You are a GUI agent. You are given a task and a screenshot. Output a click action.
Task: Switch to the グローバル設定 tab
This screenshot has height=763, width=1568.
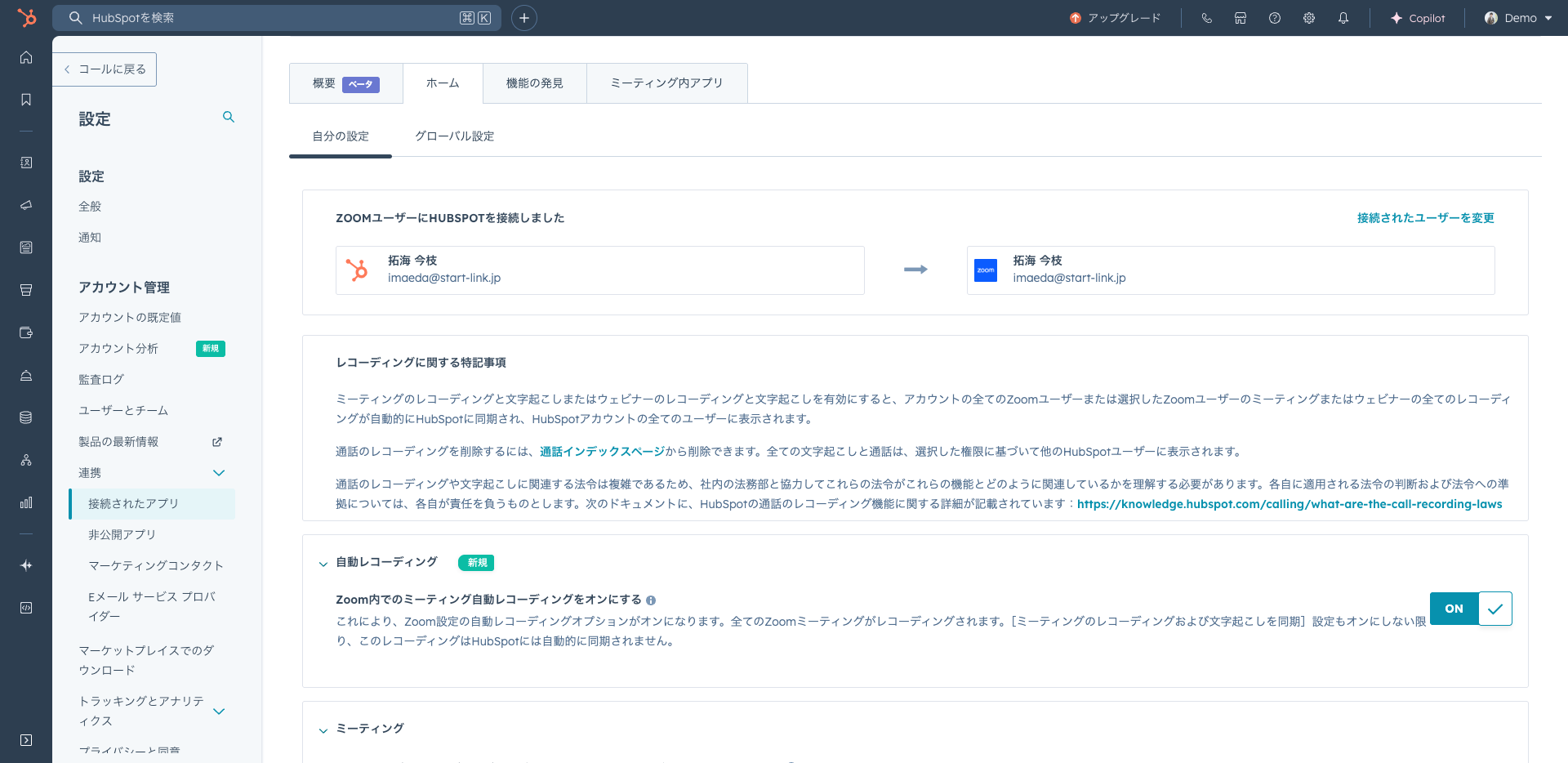click(x=454, y=136)
